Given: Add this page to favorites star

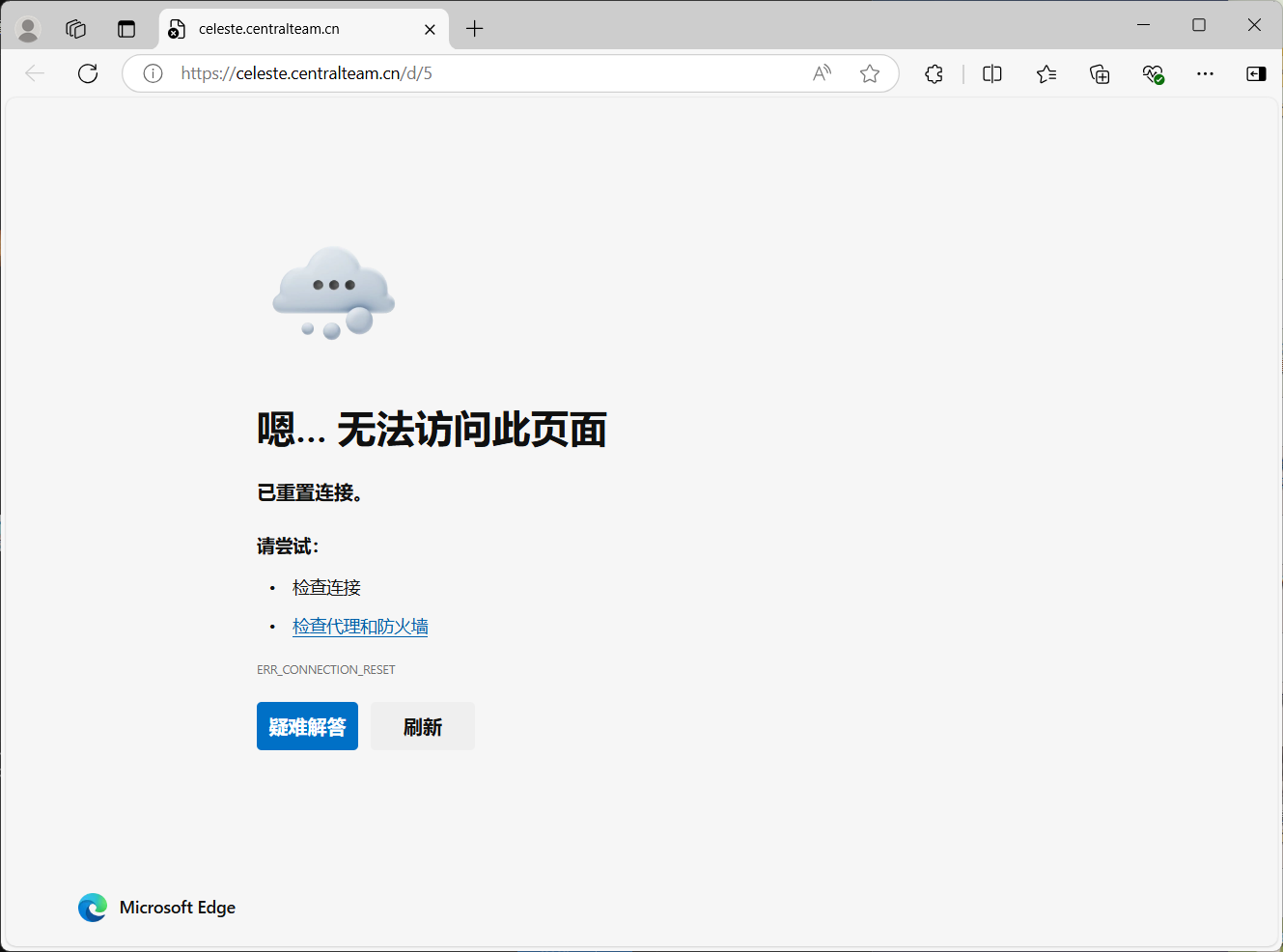Looking at the screenshot, I should [x=870, y=73].
